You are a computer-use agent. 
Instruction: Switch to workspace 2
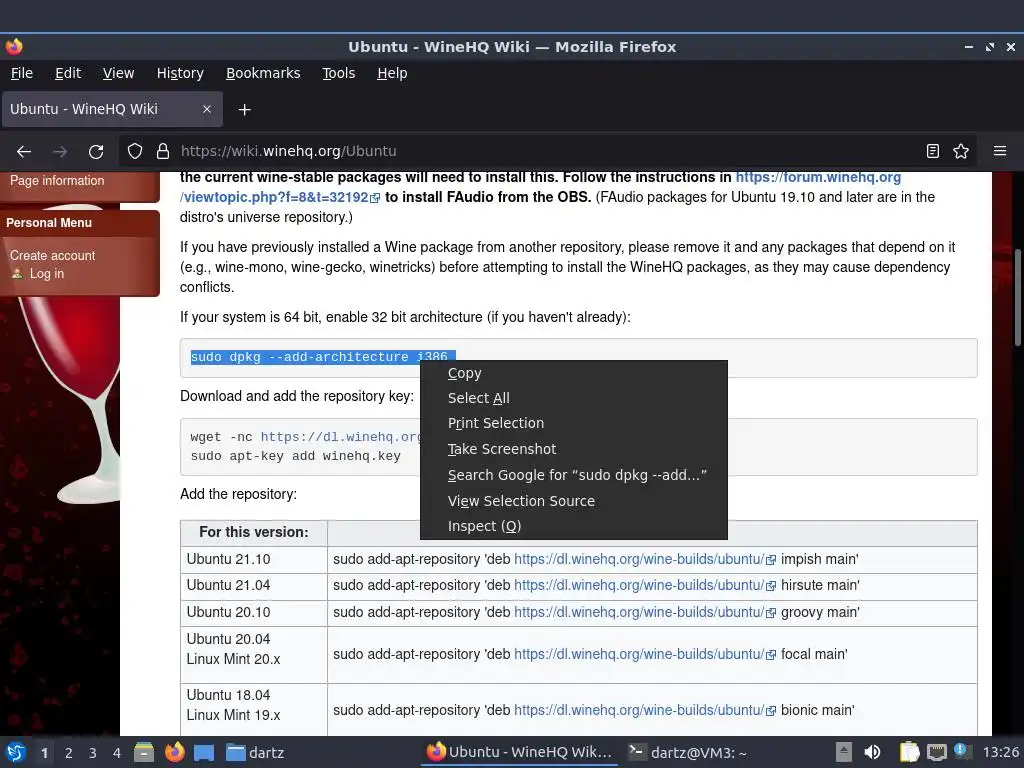click(69, 753)
